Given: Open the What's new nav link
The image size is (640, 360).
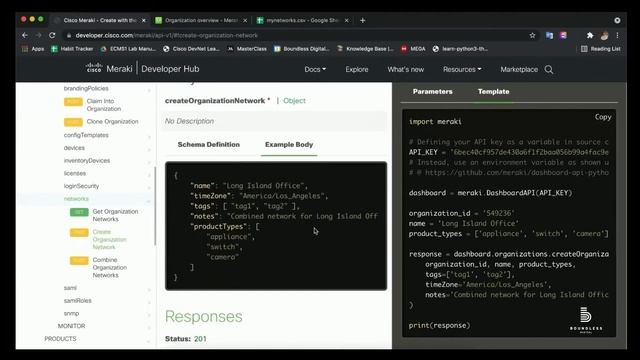Looking at the screenshot, I should [x=406, y=69].
